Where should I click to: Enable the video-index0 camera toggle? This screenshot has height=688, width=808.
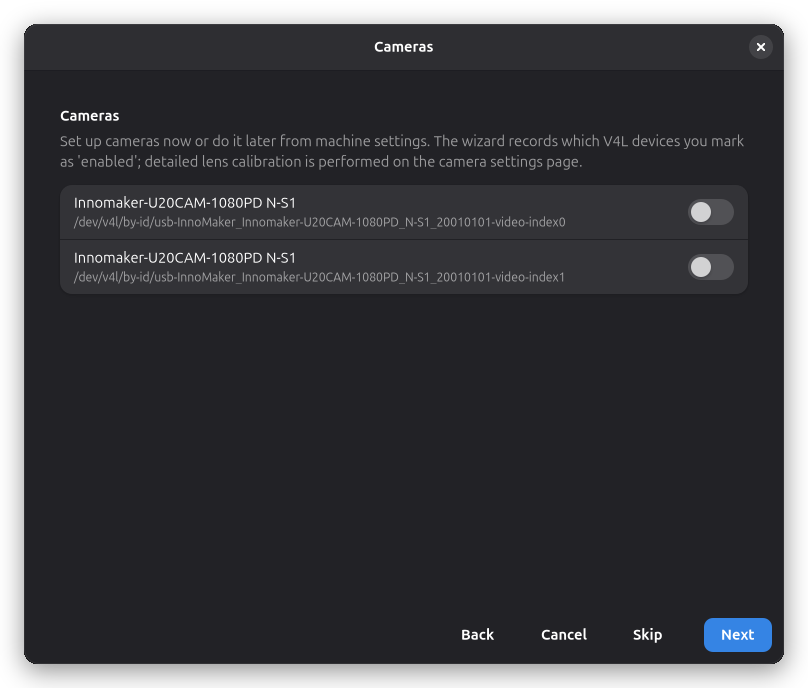711,212
